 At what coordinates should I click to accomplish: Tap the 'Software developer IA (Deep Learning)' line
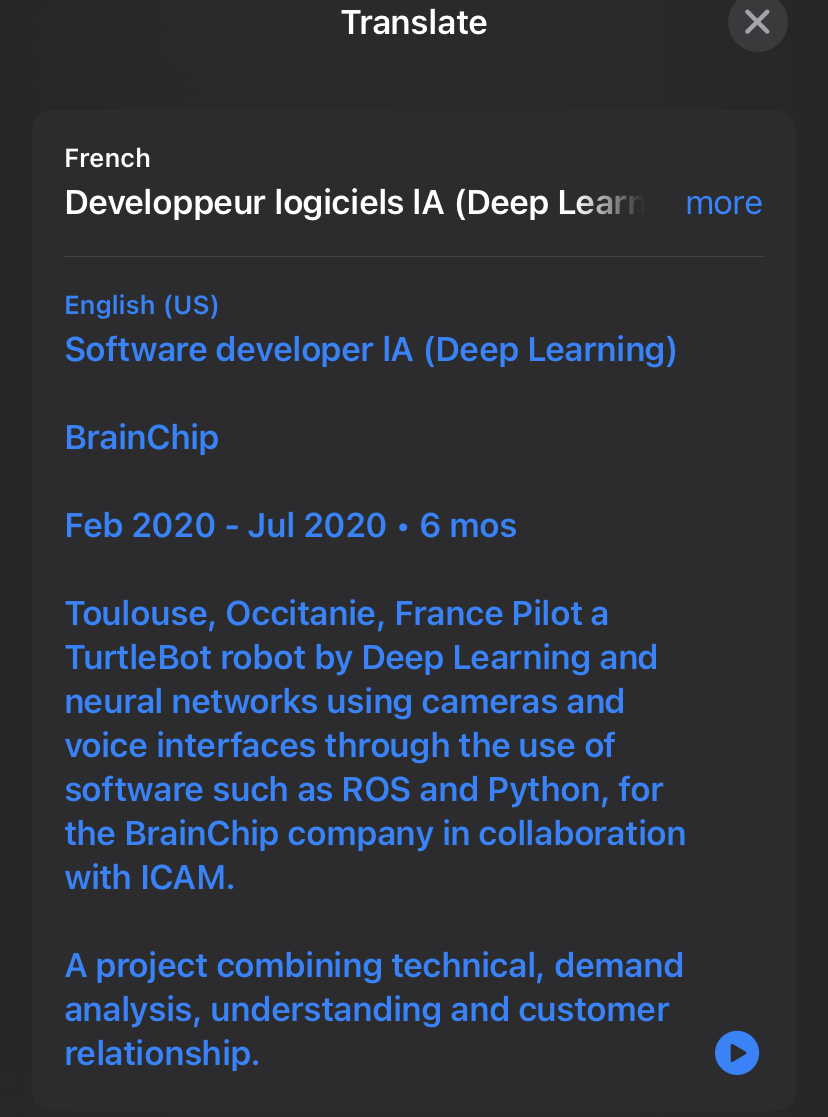(370, 350)
